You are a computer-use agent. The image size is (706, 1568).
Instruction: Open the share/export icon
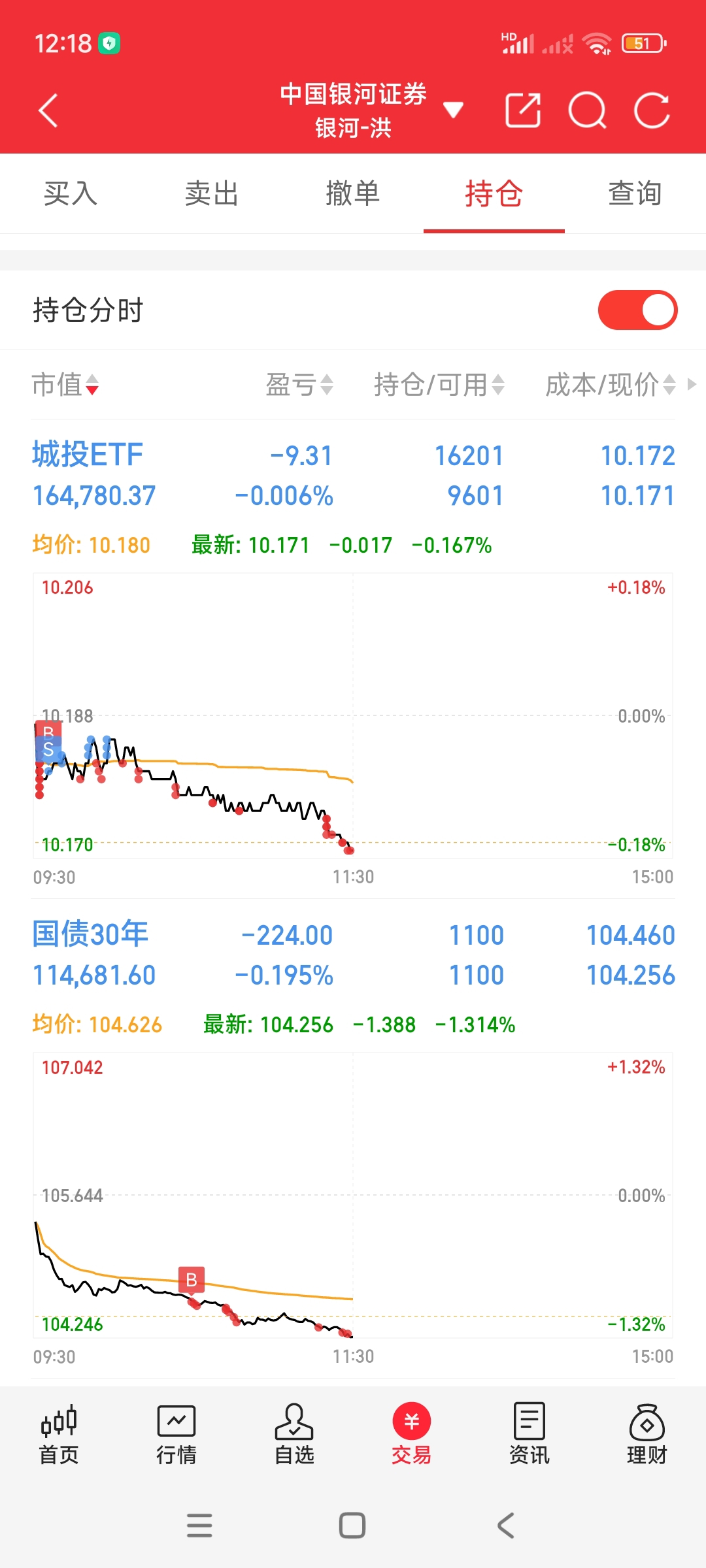point(523,110)
